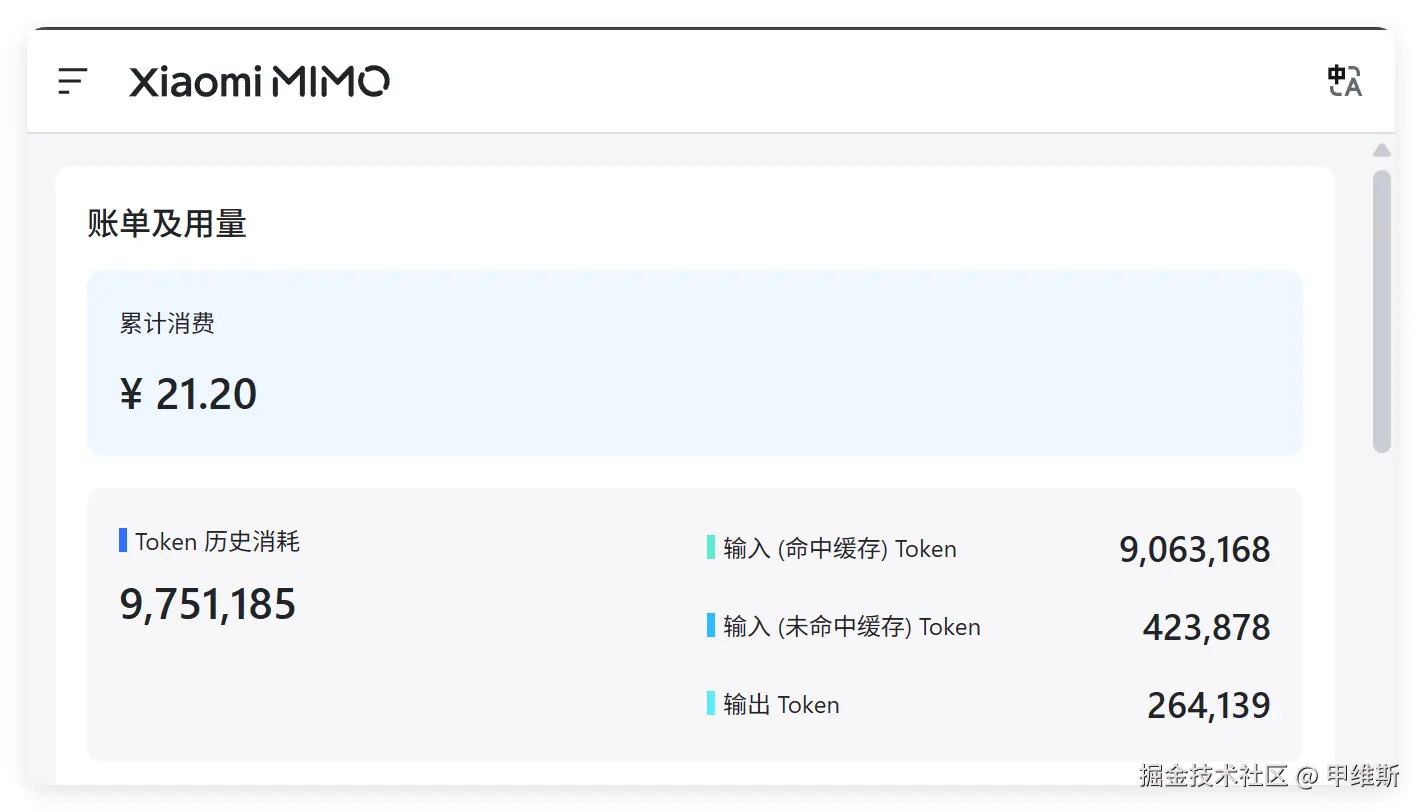1422x812 pixels.
Task: Click the 输入 (命中缓存) Token label
Action: [x=839, y=549]
